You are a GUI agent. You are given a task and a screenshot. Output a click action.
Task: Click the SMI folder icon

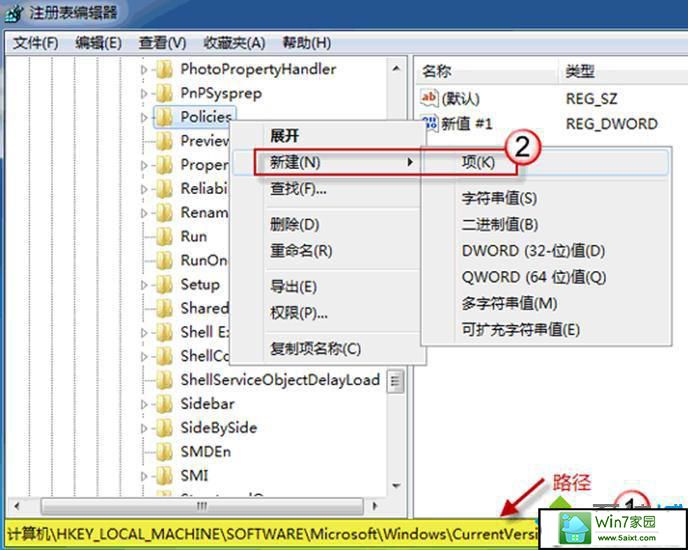pos(164,475)
